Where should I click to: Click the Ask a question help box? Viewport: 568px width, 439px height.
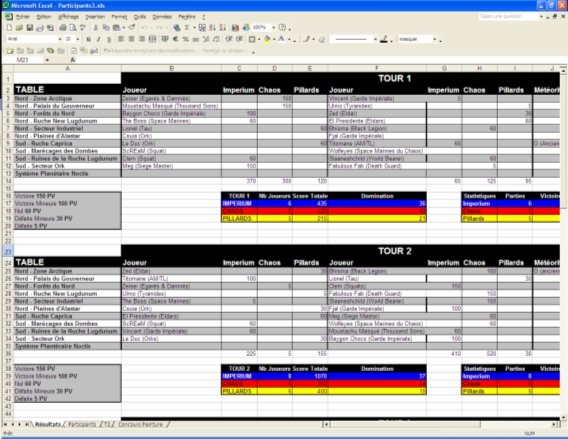pyautogui.click(x=508, y=17)
